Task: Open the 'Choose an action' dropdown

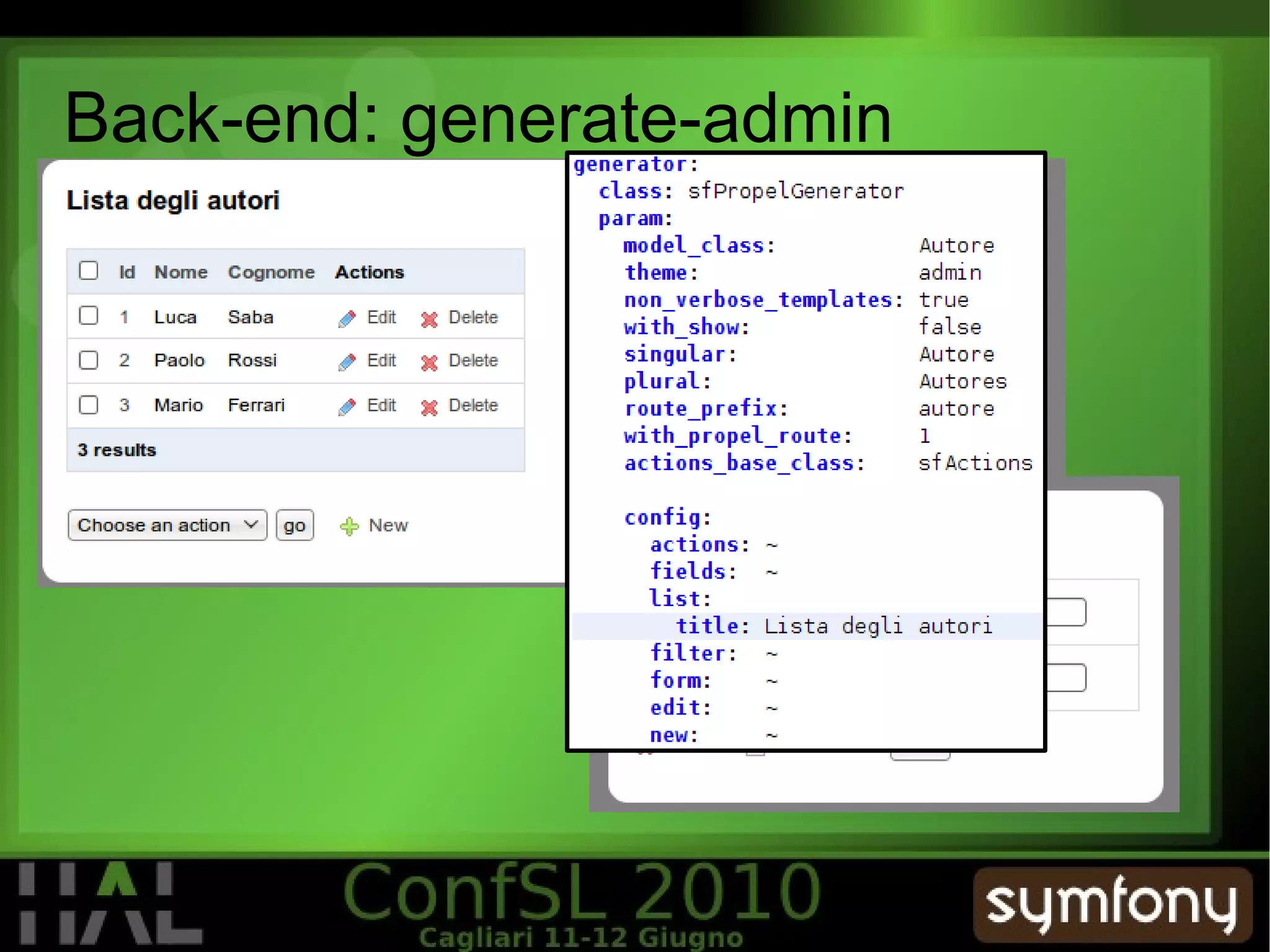Action: click(167, 525)
